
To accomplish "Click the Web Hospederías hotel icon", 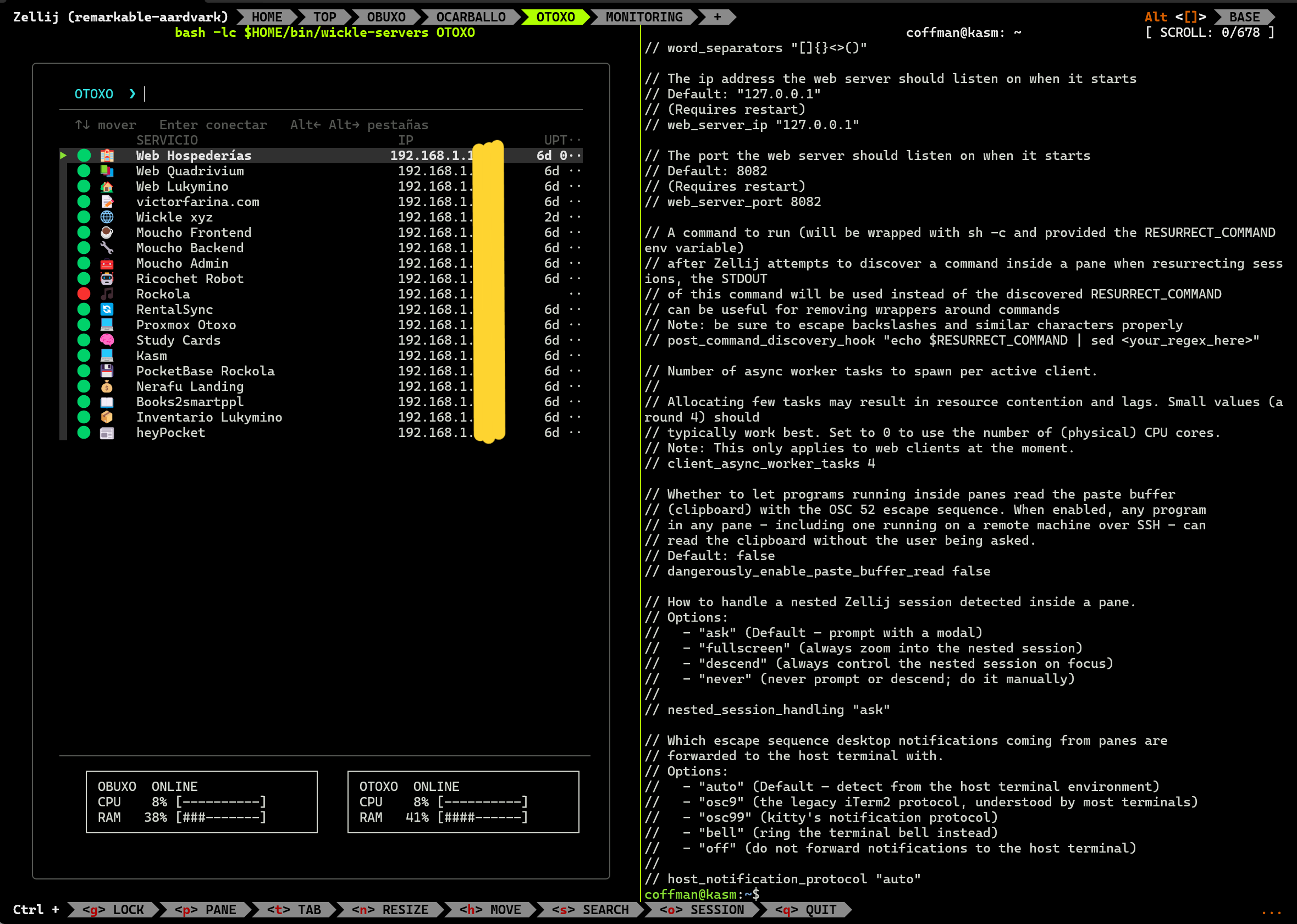I will click(107, 156).
